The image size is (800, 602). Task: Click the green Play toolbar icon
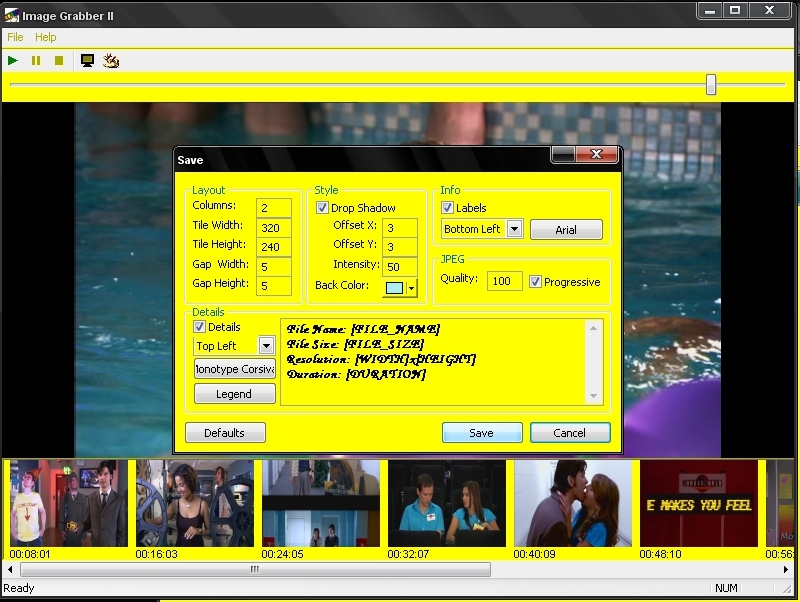(13, 61)
